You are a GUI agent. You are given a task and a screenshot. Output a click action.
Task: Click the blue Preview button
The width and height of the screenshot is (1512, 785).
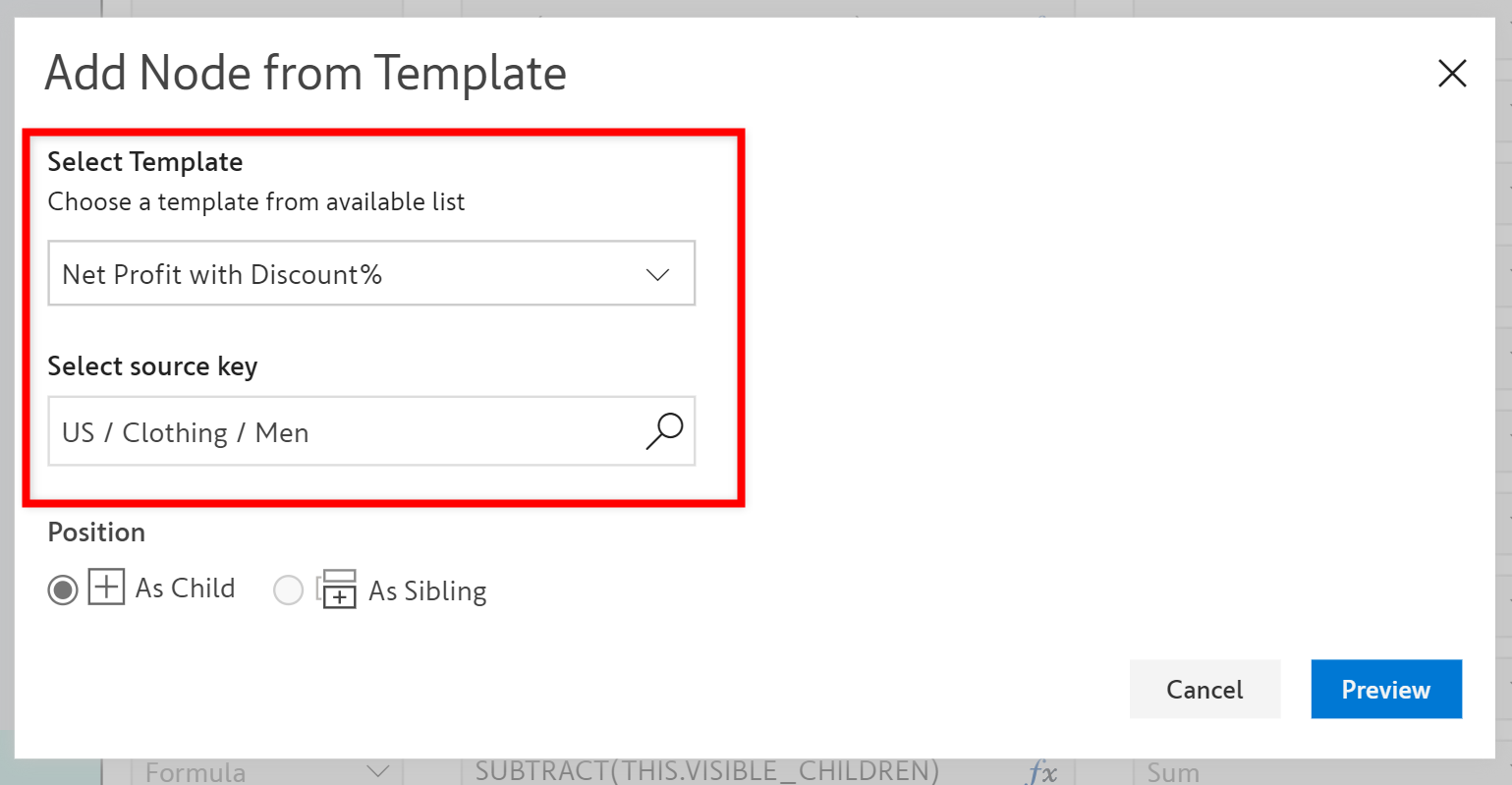coord(1385,689)
